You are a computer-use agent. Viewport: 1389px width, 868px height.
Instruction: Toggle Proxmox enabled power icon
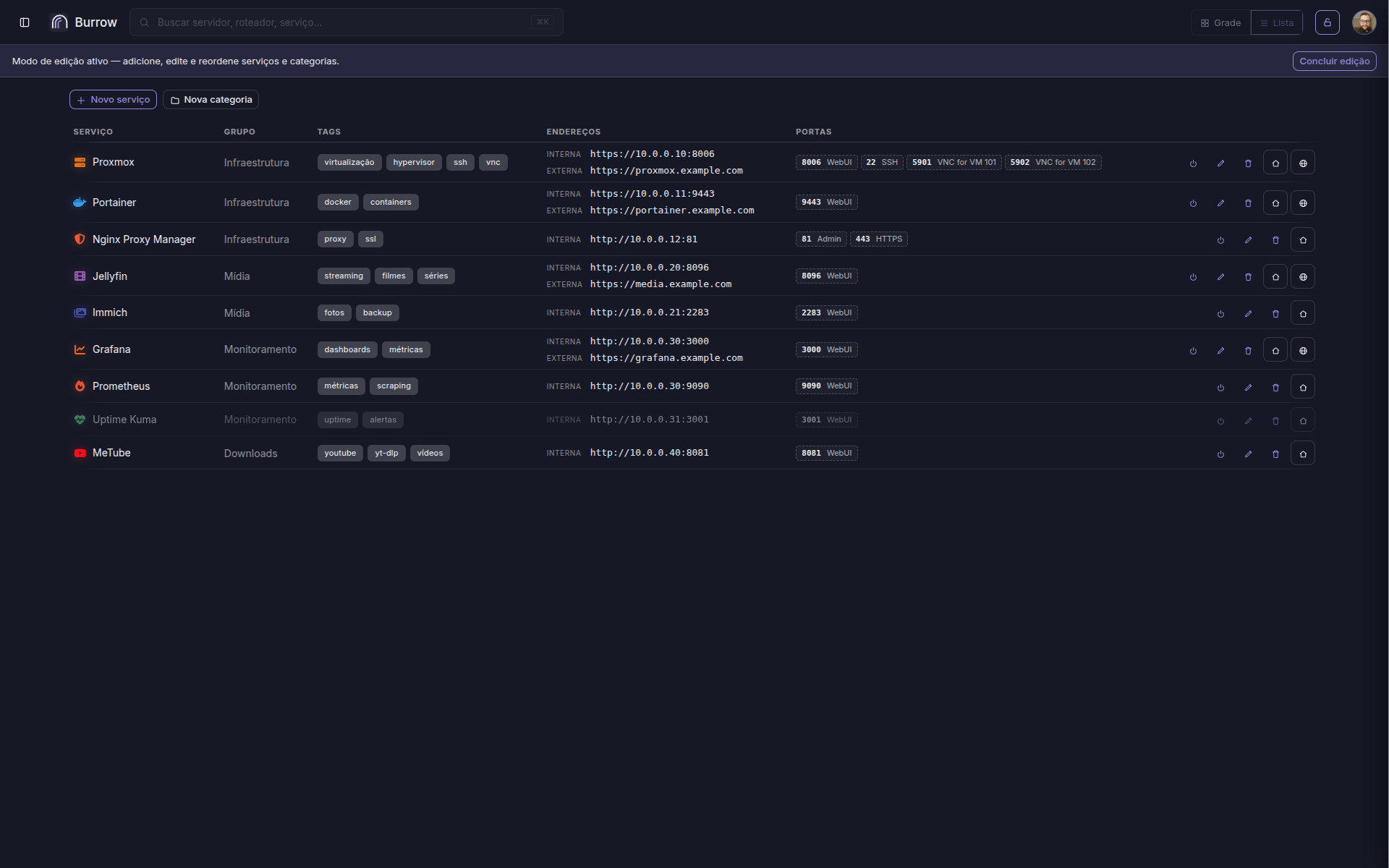[1193, 163]
